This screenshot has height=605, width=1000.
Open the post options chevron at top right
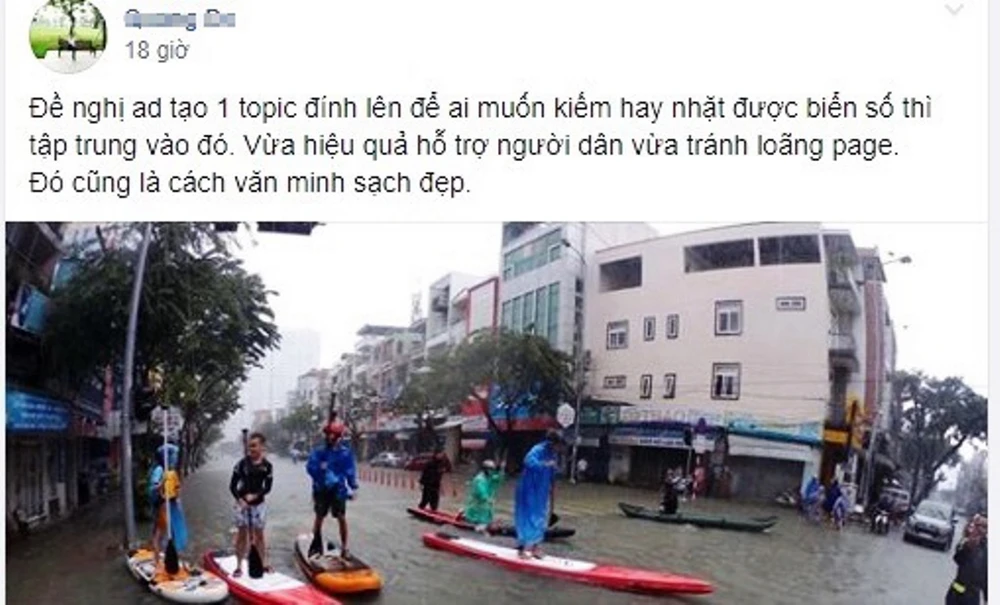tap(954, 9)
